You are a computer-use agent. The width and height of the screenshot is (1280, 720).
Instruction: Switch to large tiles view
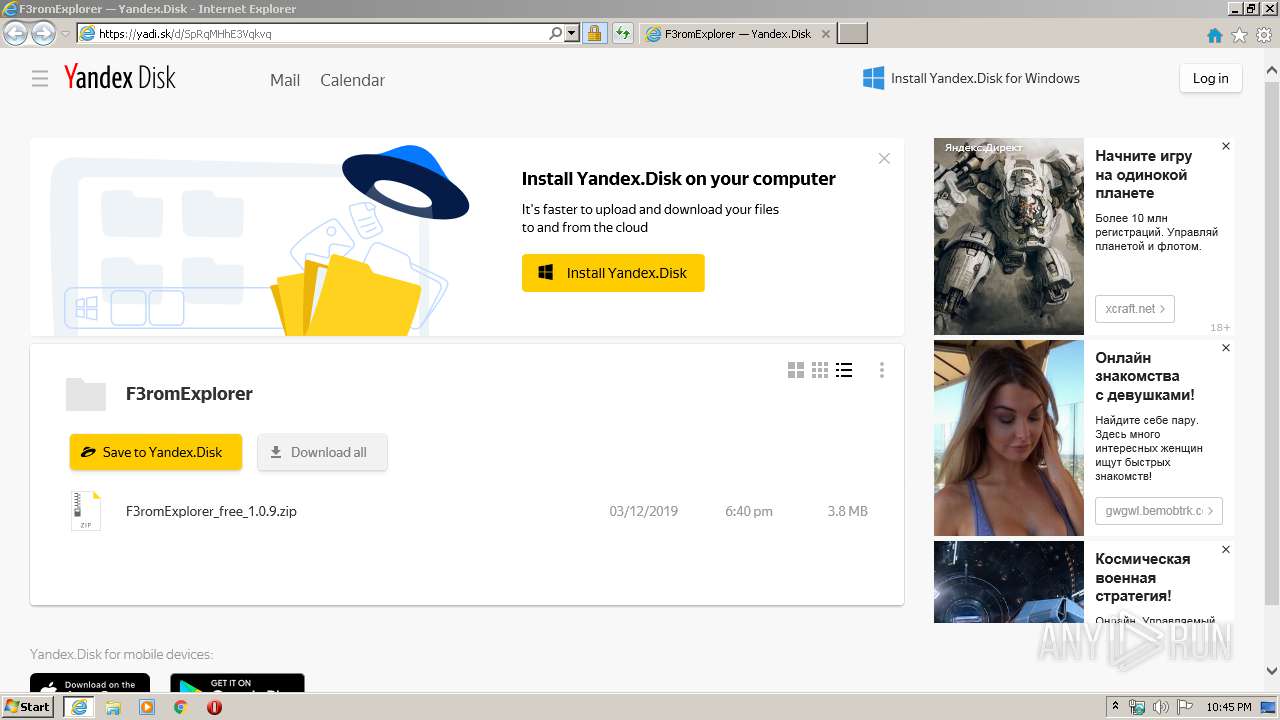(796, 370)
